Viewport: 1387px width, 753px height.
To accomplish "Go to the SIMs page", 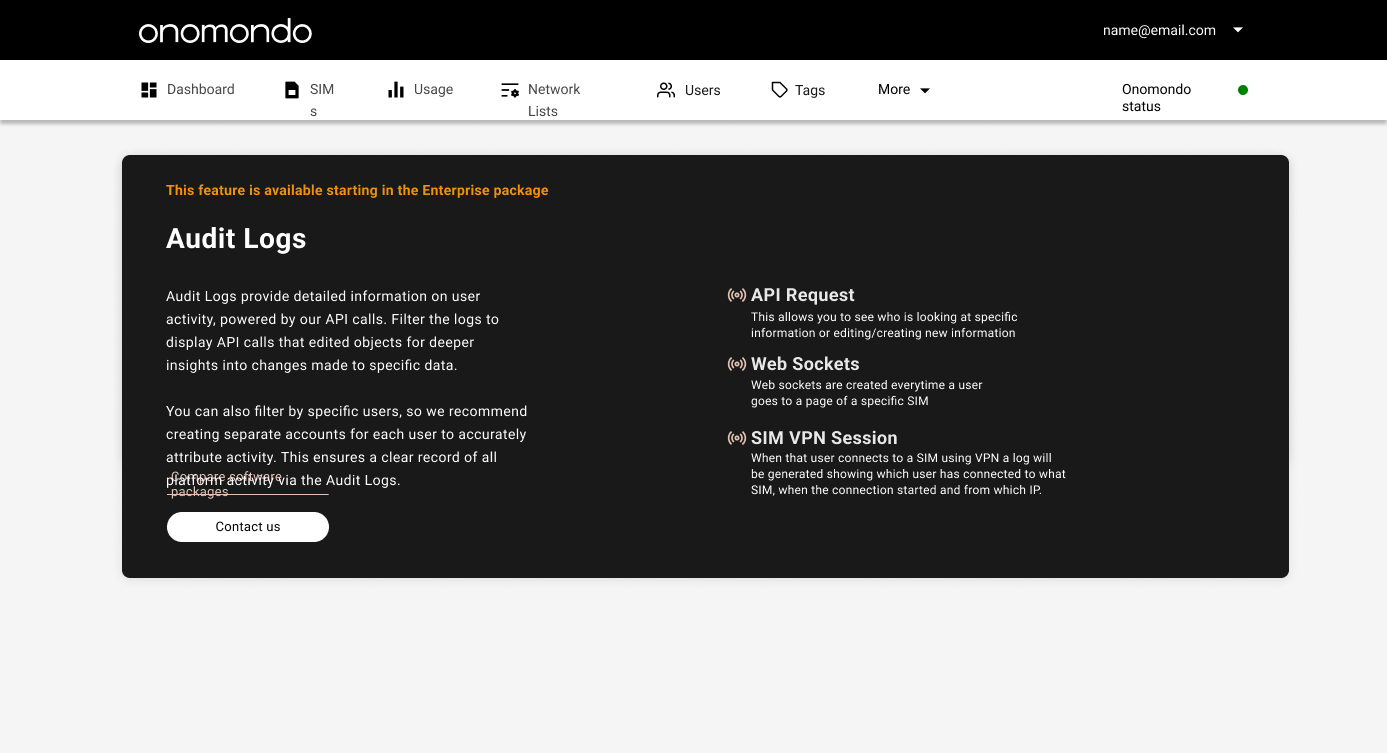I will 311,99.
